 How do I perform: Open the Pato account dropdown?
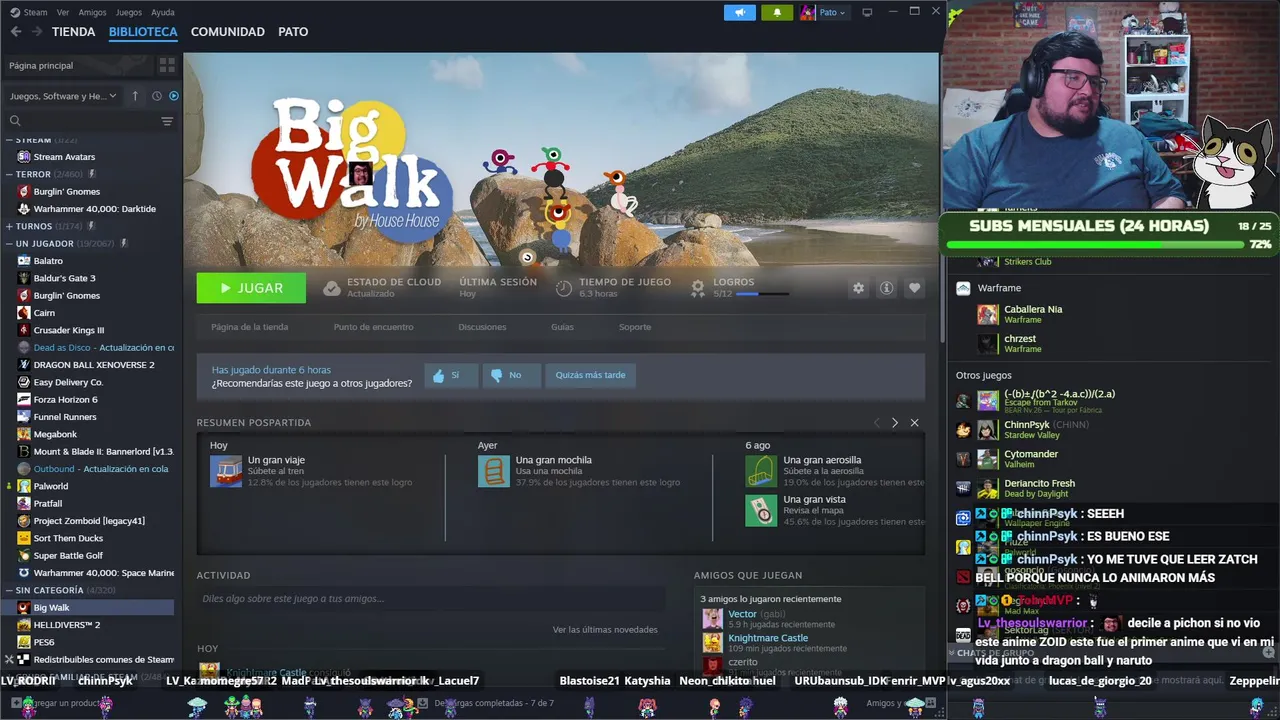823,12
